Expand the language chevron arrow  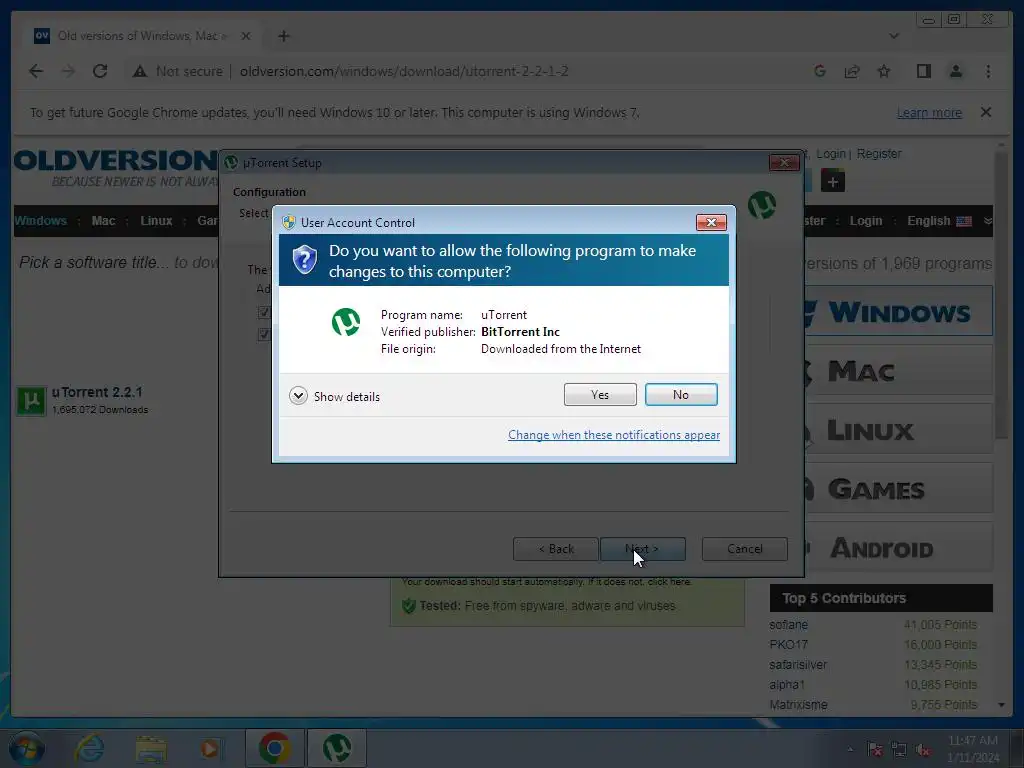[987, 221]
